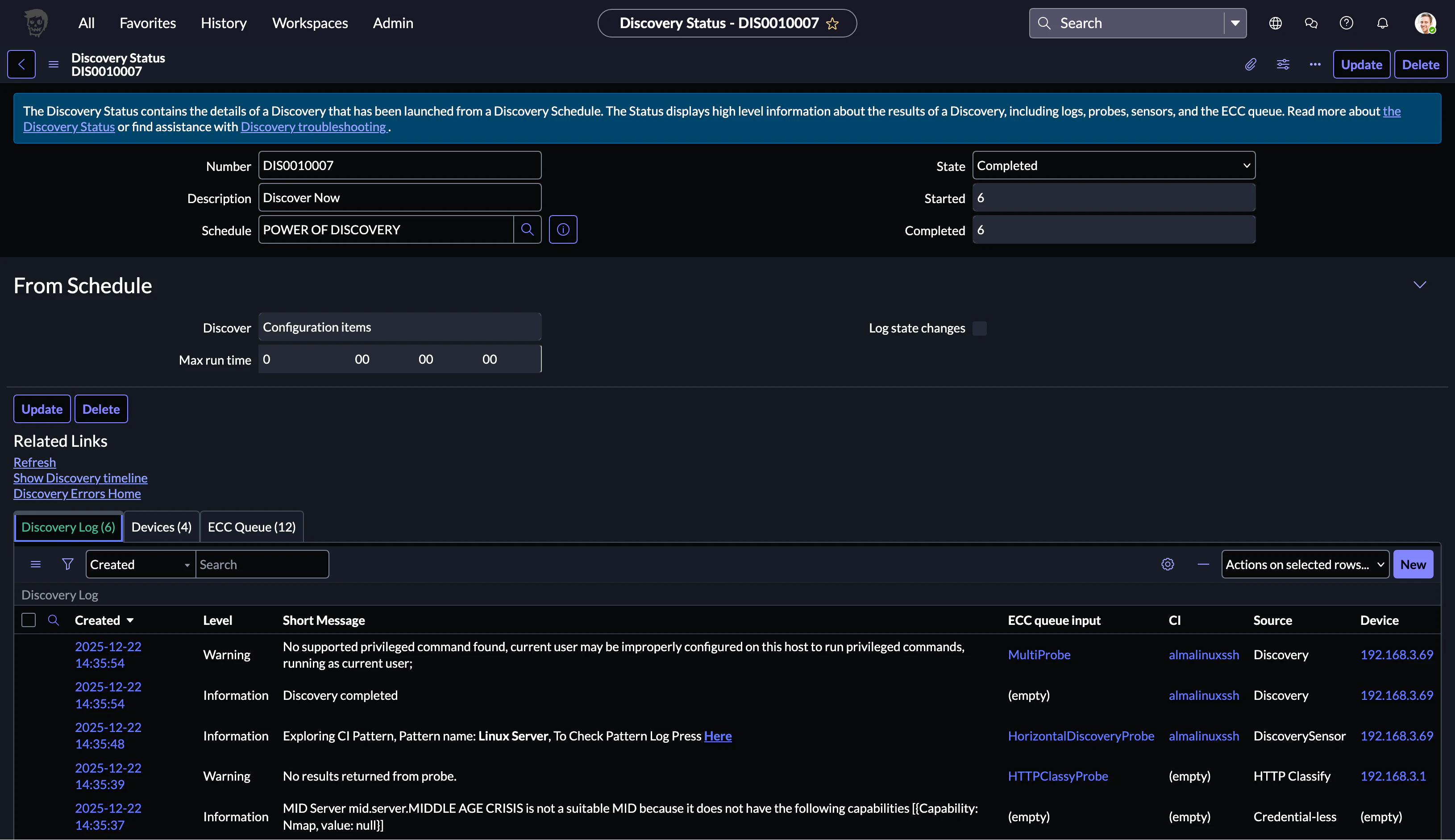
Task: Focus the Discovery Log search box
Action: click(262, 564)
